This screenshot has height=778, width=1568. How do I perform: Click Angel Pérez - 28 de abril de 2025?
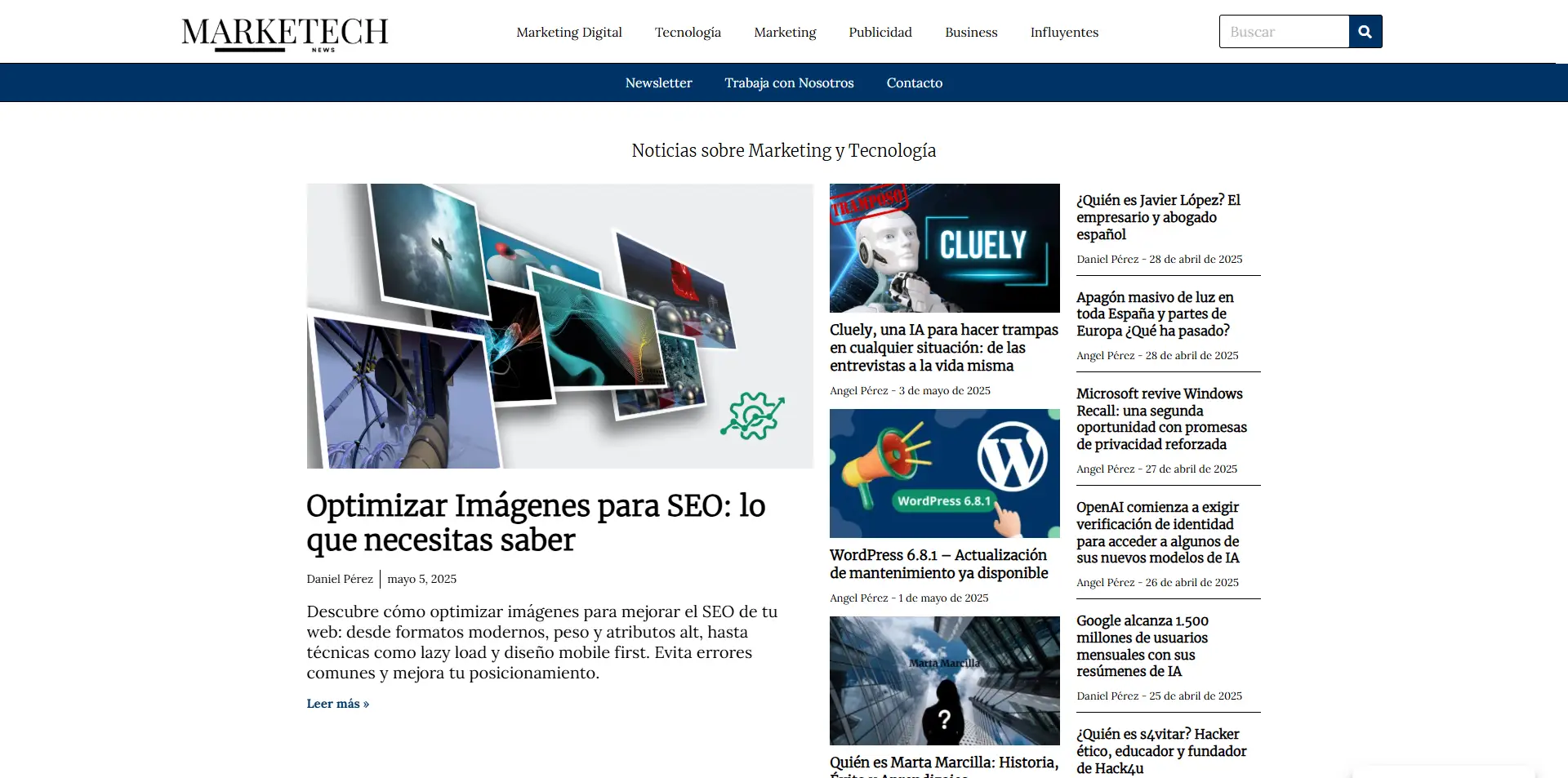coord(1157,356)
